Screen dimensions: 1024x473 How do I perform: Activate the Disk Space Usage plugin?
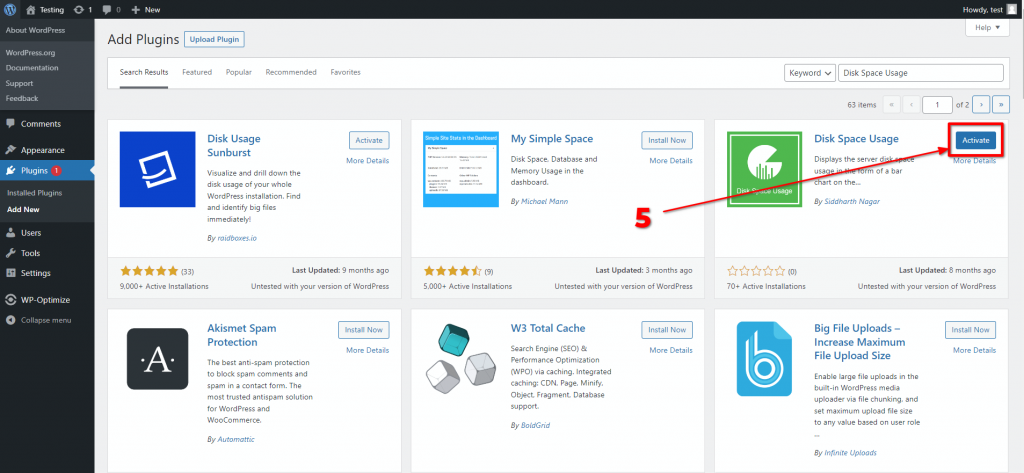click(x=976, y=140)
